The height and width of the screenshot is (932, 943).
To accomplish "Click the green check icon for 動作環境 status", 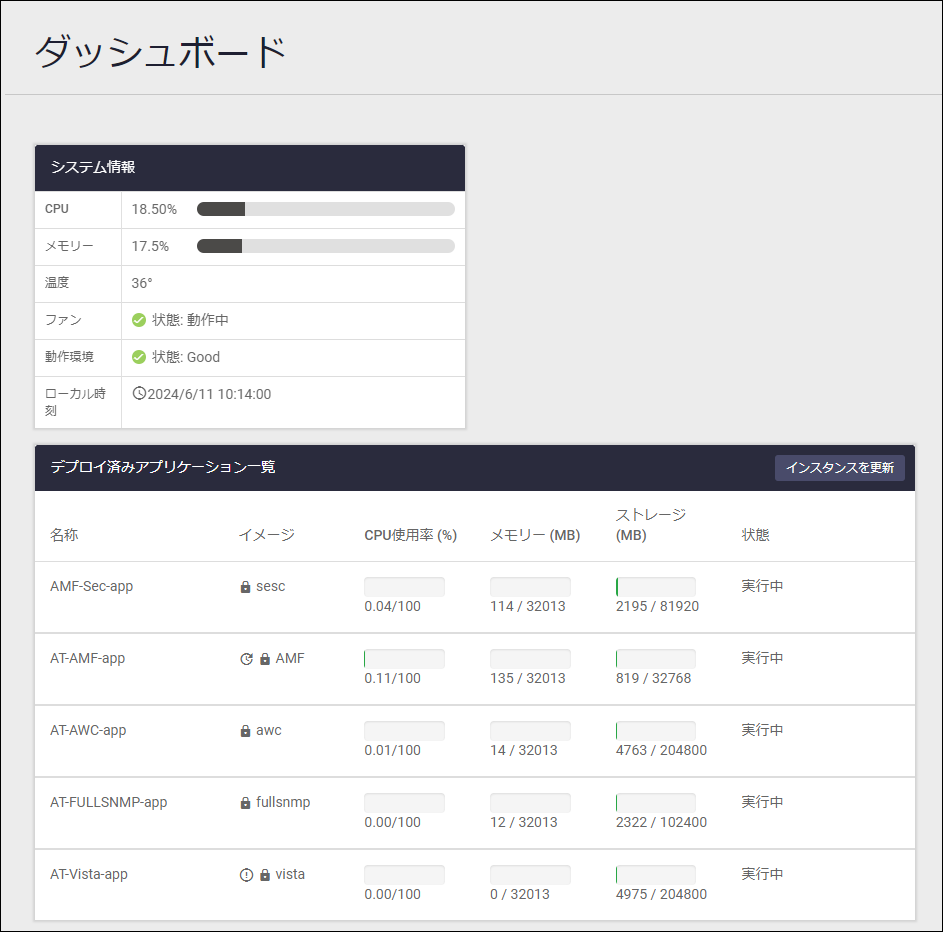I will (x=139, y=357).
